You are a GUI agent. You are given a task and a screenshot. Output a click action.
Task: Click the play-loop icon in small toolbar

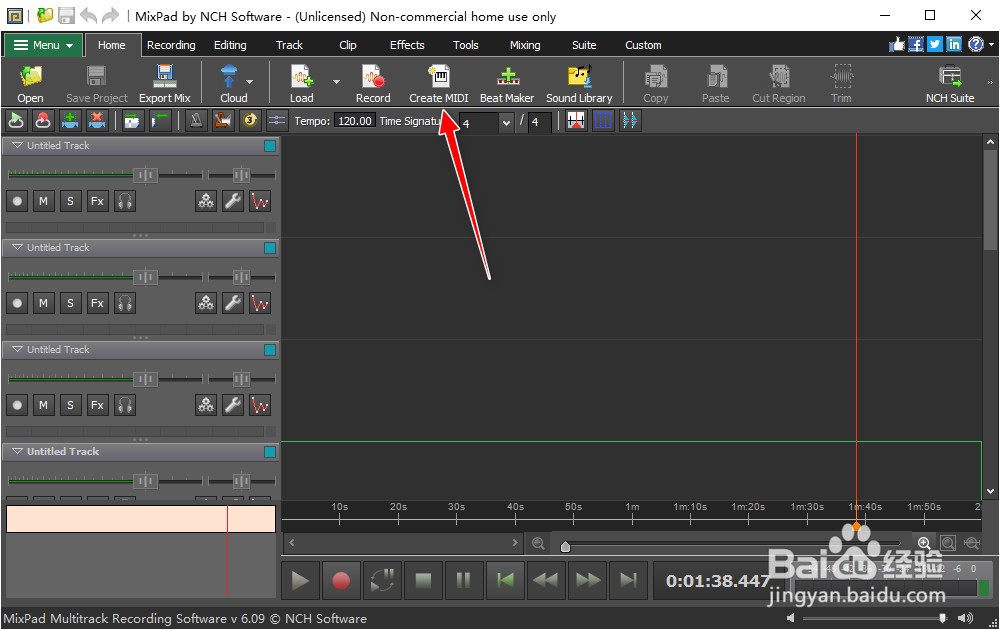16,120
